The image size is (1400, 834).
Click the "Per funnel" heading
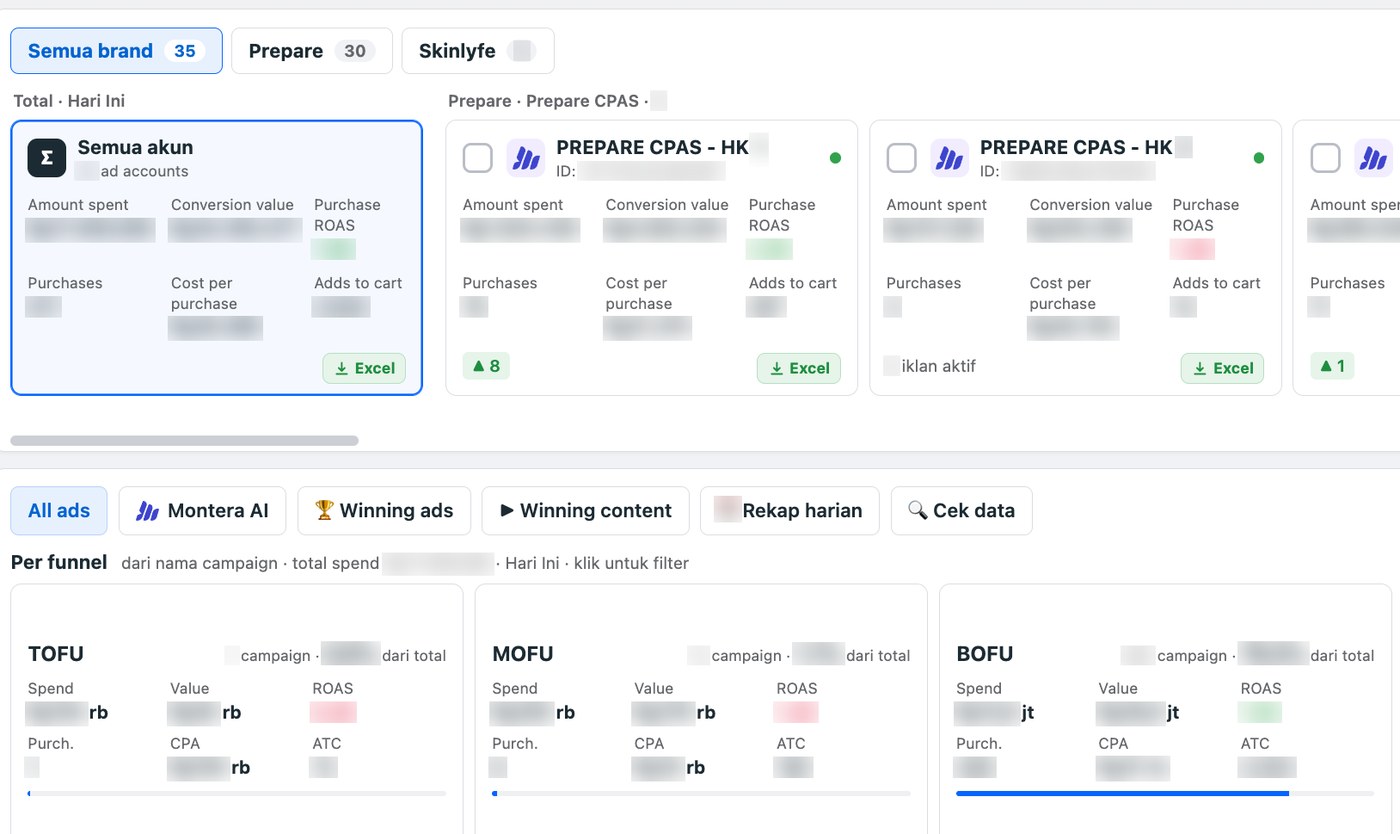(x=59, y=562)
